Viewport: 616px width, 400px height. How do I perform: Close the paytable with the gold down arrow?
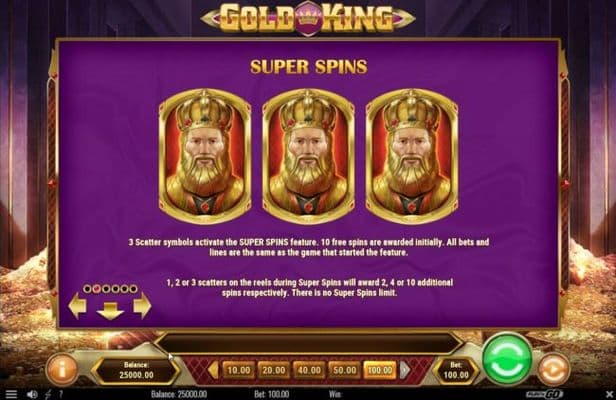pyautogui.click(x=110, y=311)
